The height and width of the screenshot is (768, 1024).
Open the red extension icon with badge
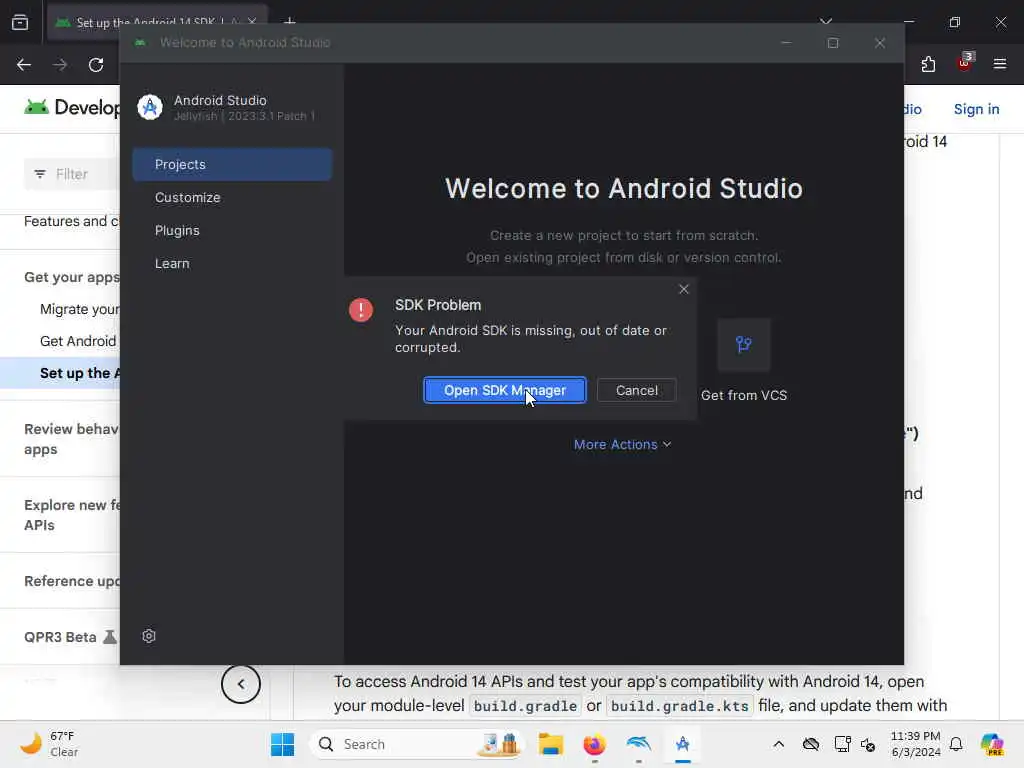coord(965,63)
